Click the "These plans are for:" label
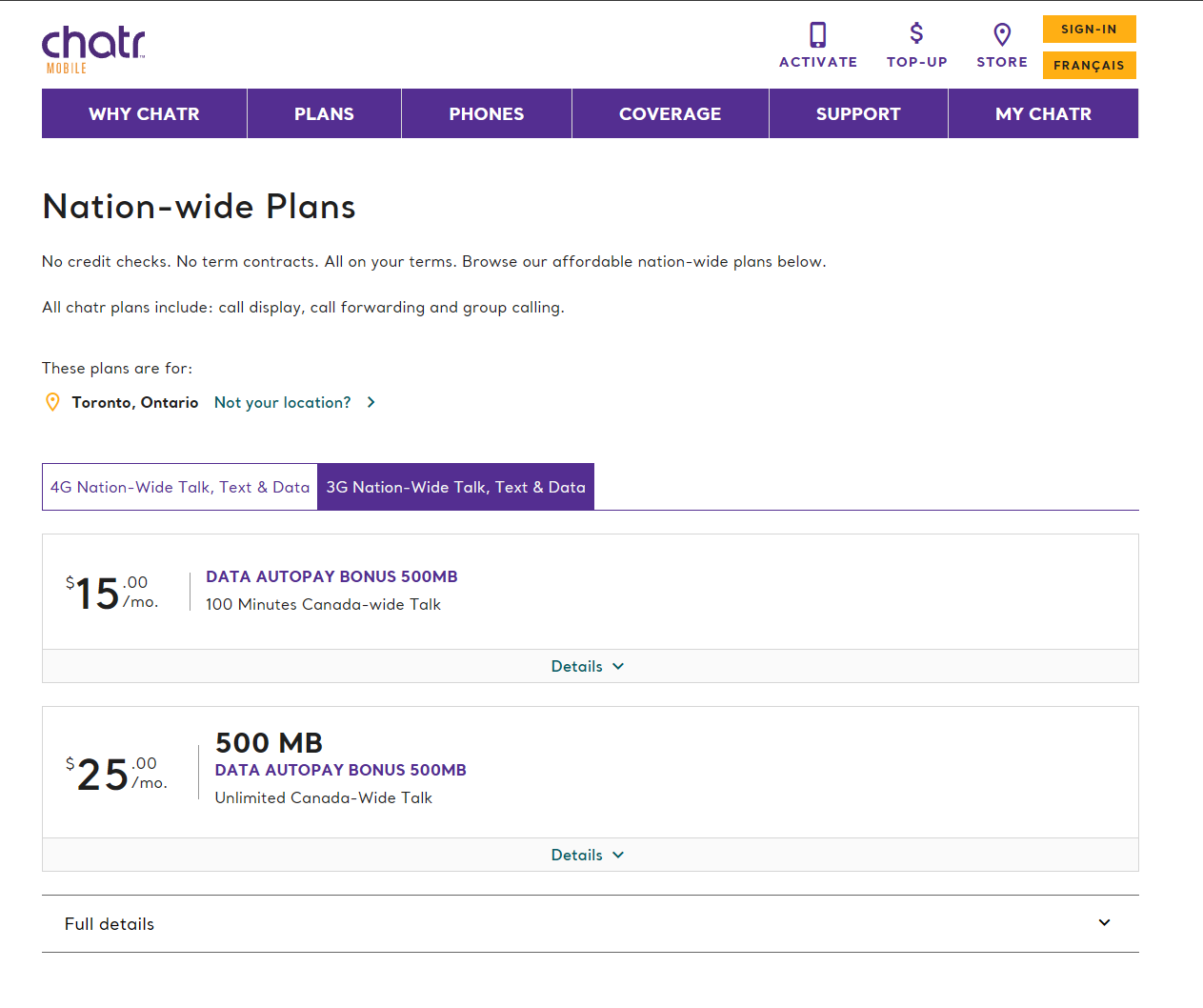 pos(117,368)
